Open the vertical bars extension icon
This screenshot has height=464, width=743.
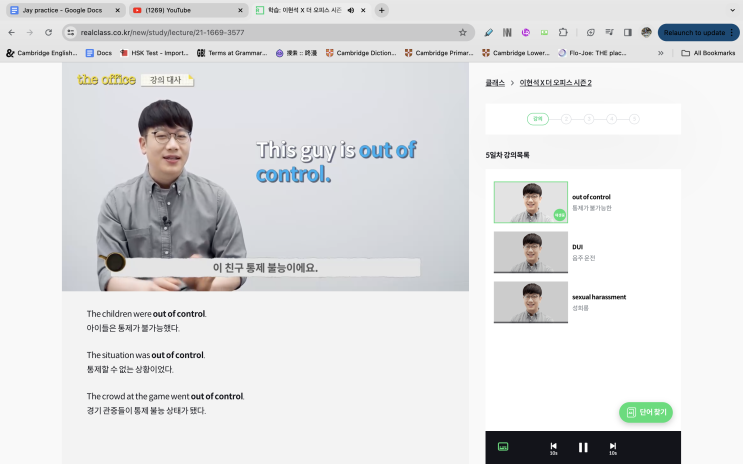[507, 32]
